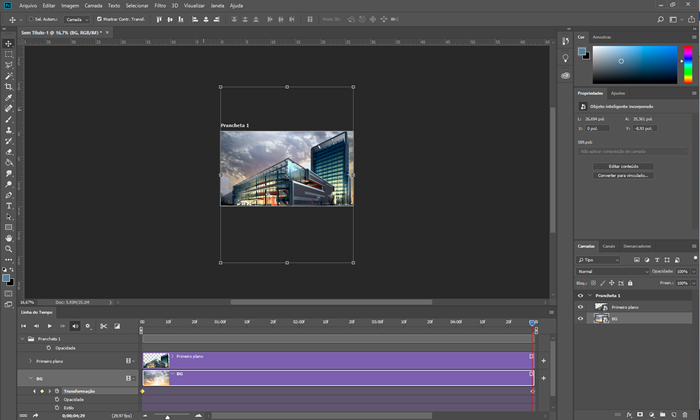
Task: Add a layer mask icon
Action: coord(640,415)
